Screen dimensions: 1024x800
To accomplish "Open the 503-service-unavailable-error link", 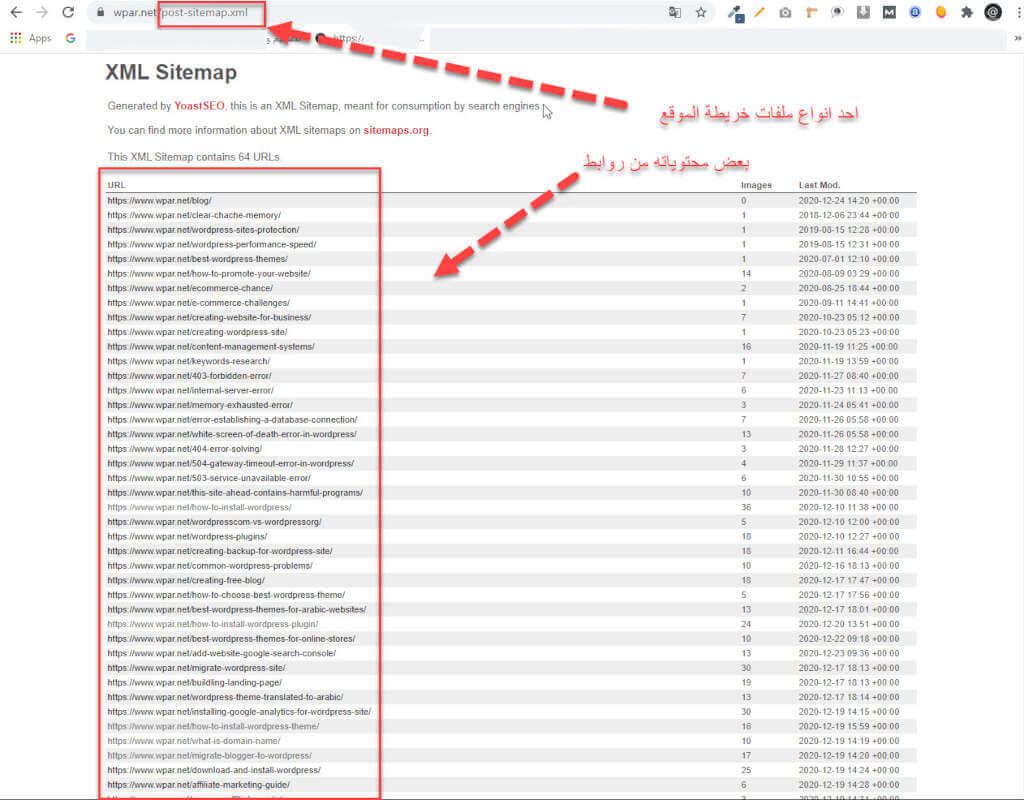I will click(x=209, y=478).
